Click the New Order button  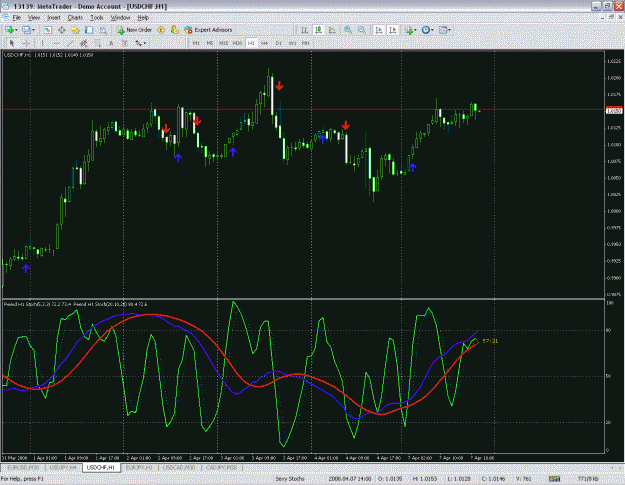pyautogui.click(x=134, y=30)
